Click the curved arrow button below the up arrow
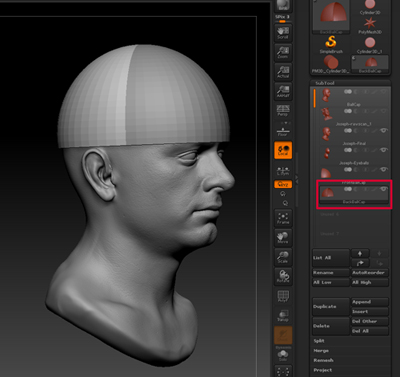 coord(360,263)
